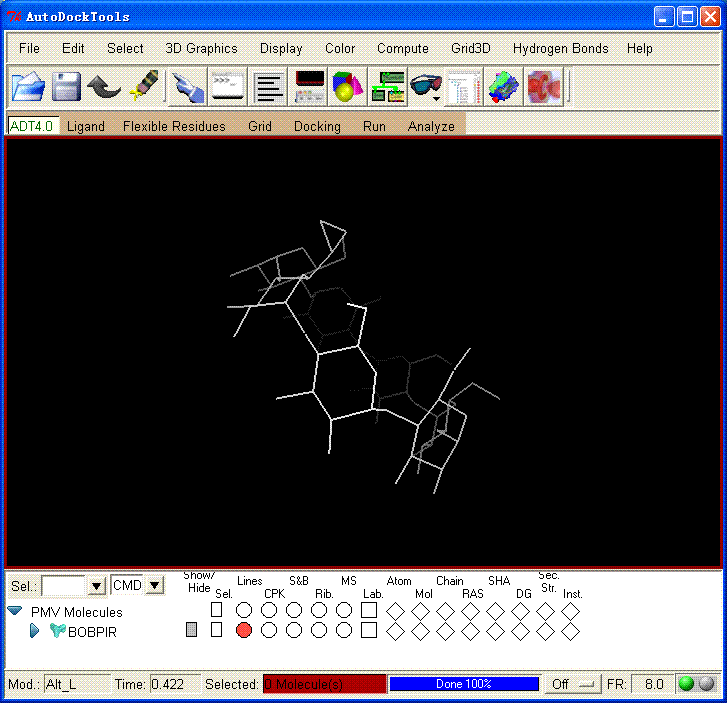Screen dimensions: 727x703
Task: Click the red isosurface icon in toolbar
Action: (544, 87)
